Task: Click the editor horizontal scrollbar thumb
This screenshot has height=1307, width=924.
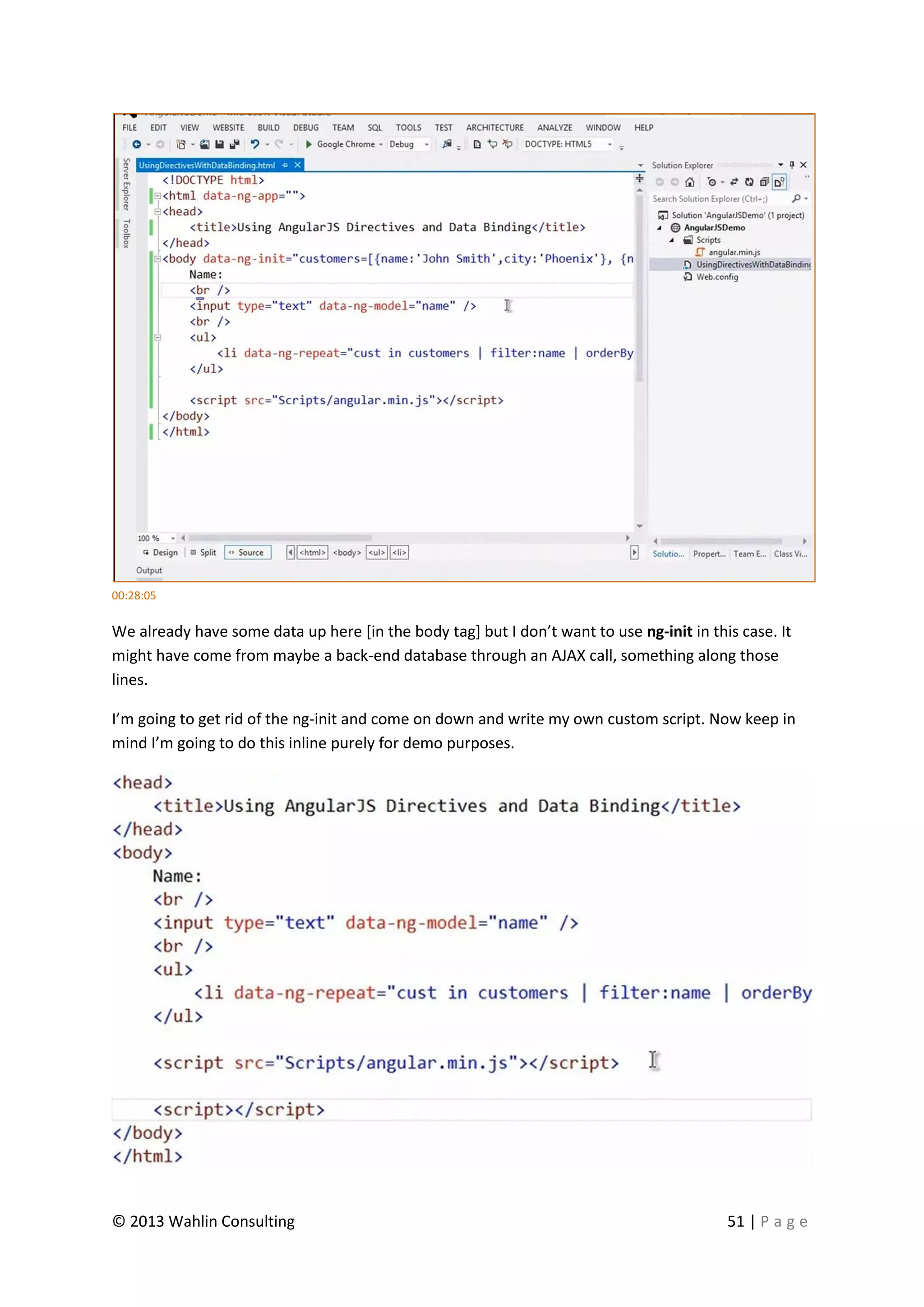Action: [280, 538]
